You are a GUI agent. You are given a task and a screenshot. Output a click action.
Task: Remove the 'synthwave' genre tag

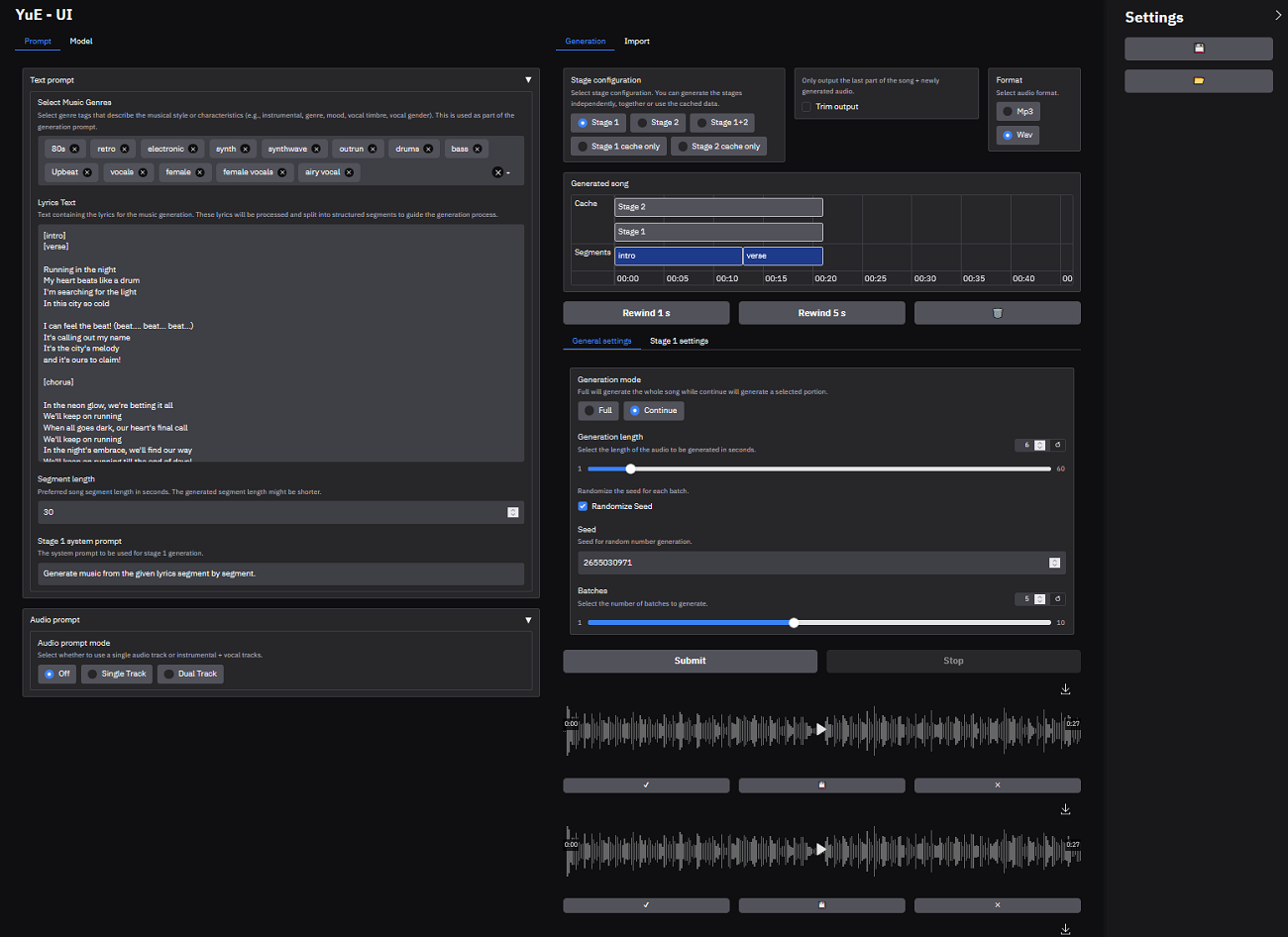point(316,150)
